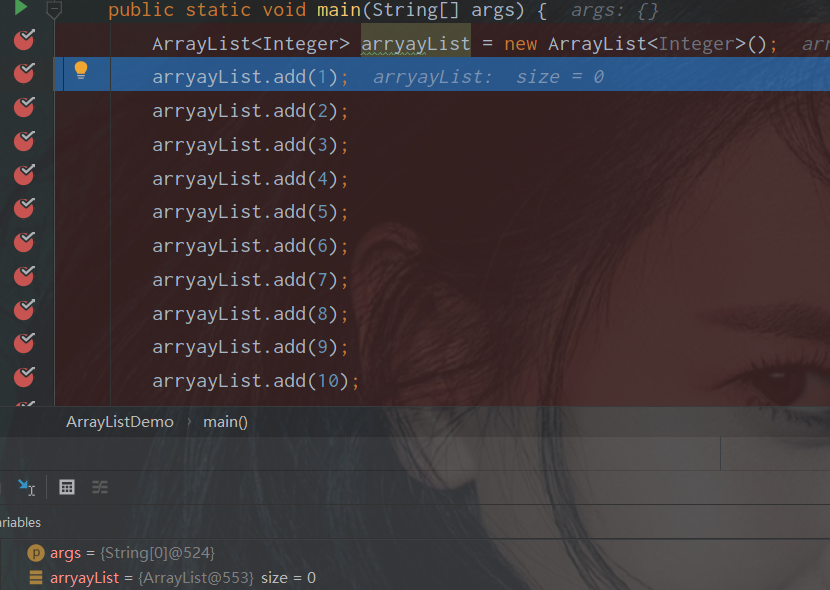Click the {ArrayList@553} value text
The height and width of the screenshot is (590, 830).
pyautogui.click(x=196, y=578)
